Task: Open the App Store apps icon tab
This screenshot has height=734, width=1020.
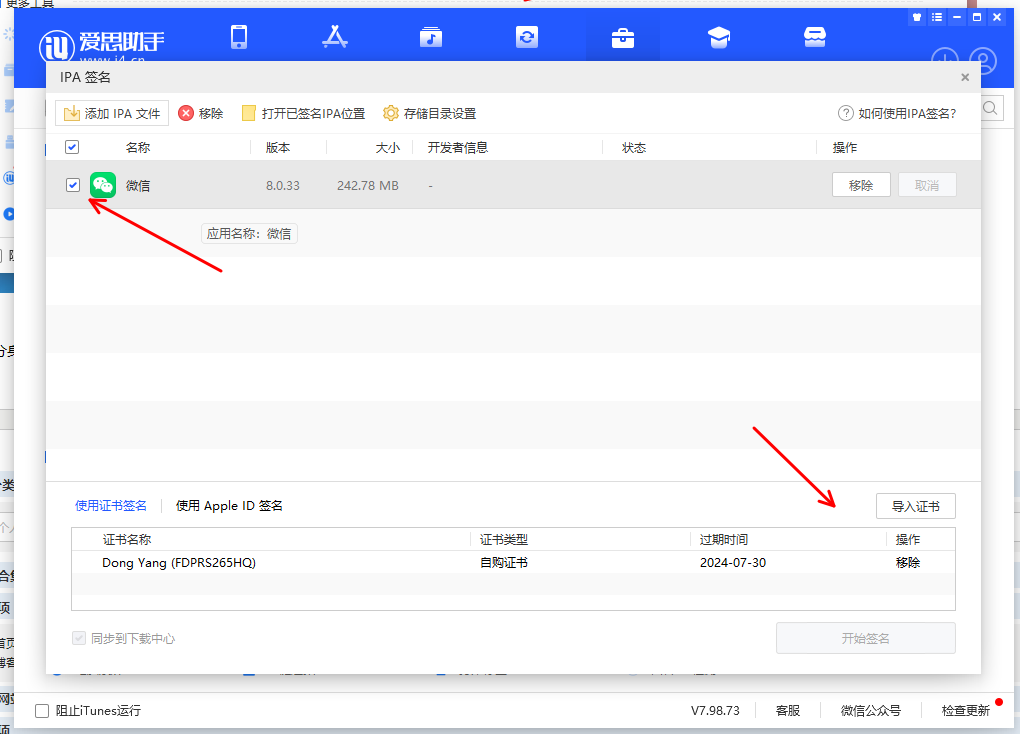Action: pyautogui.click(x=335, y=37)
